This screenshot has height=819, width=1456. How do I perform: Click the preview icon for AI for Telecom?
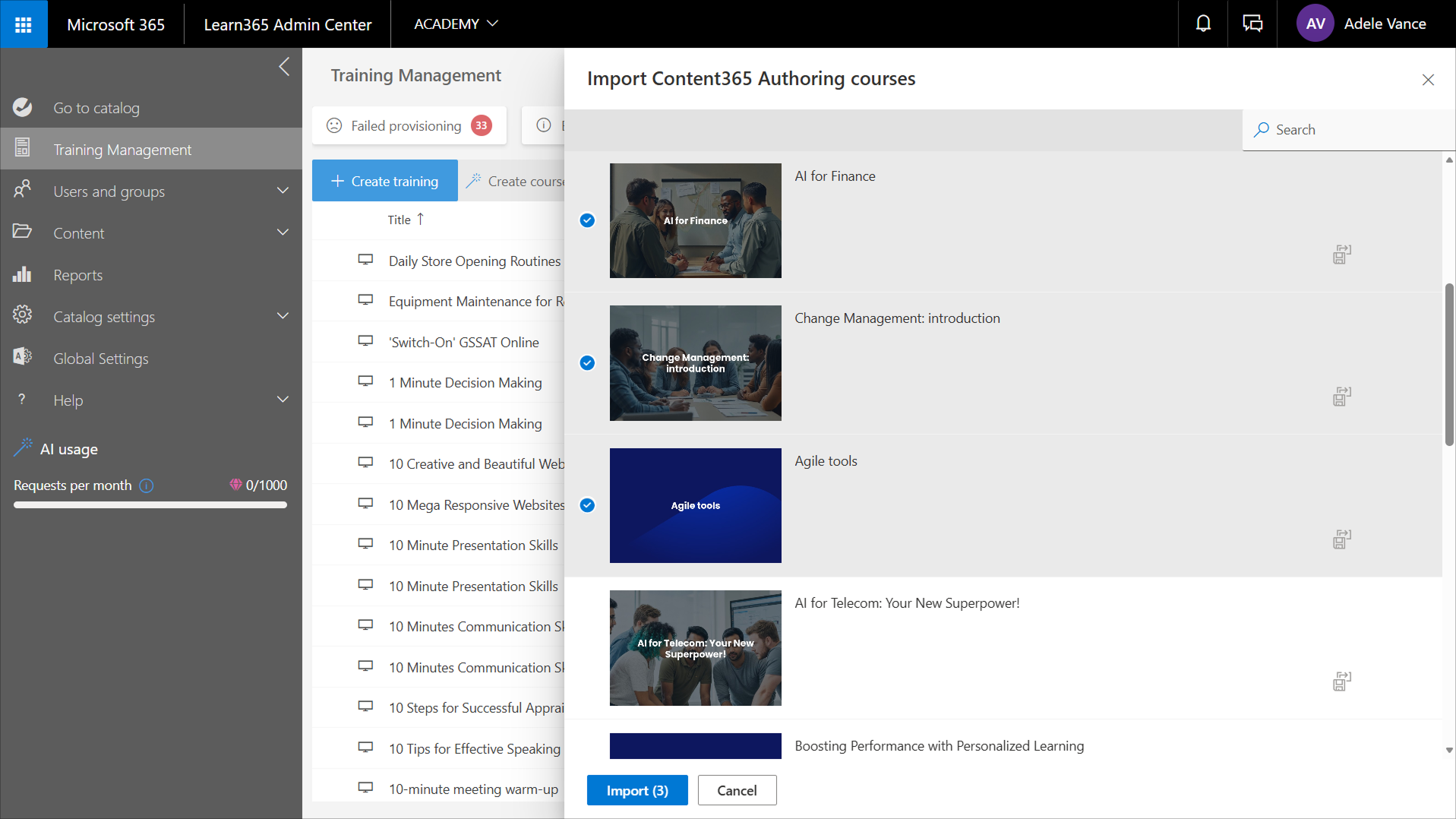tap(1342, 681)
